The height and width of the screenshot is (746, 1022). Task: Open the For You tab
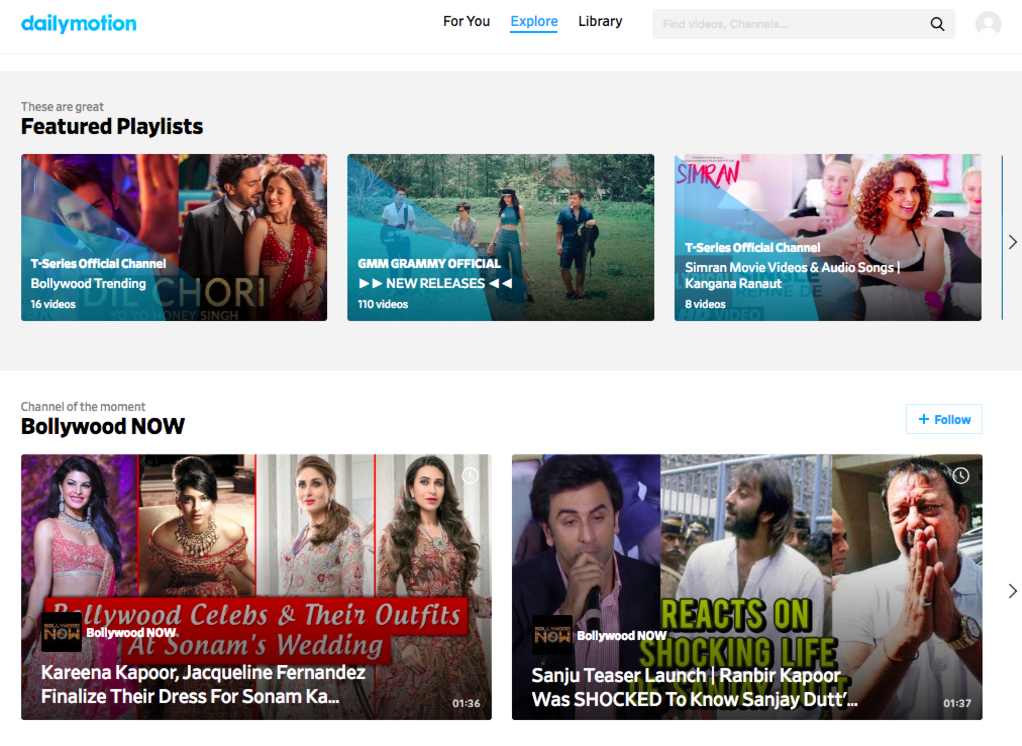point(466,22)
